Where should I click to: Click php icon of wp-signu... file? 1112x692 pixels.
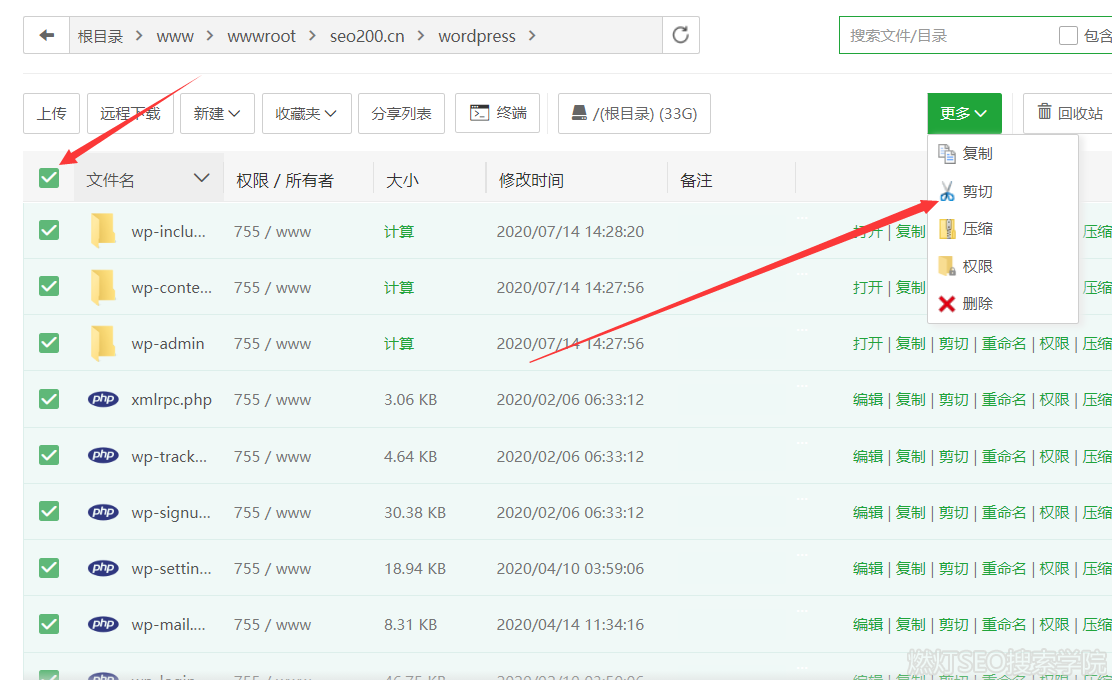click(104, 511)
